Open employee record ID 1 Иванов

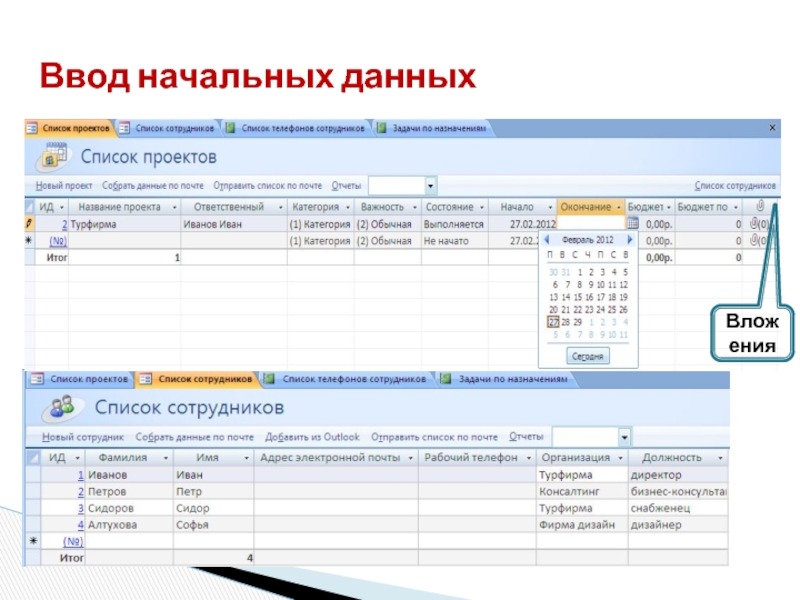[80, 475]
